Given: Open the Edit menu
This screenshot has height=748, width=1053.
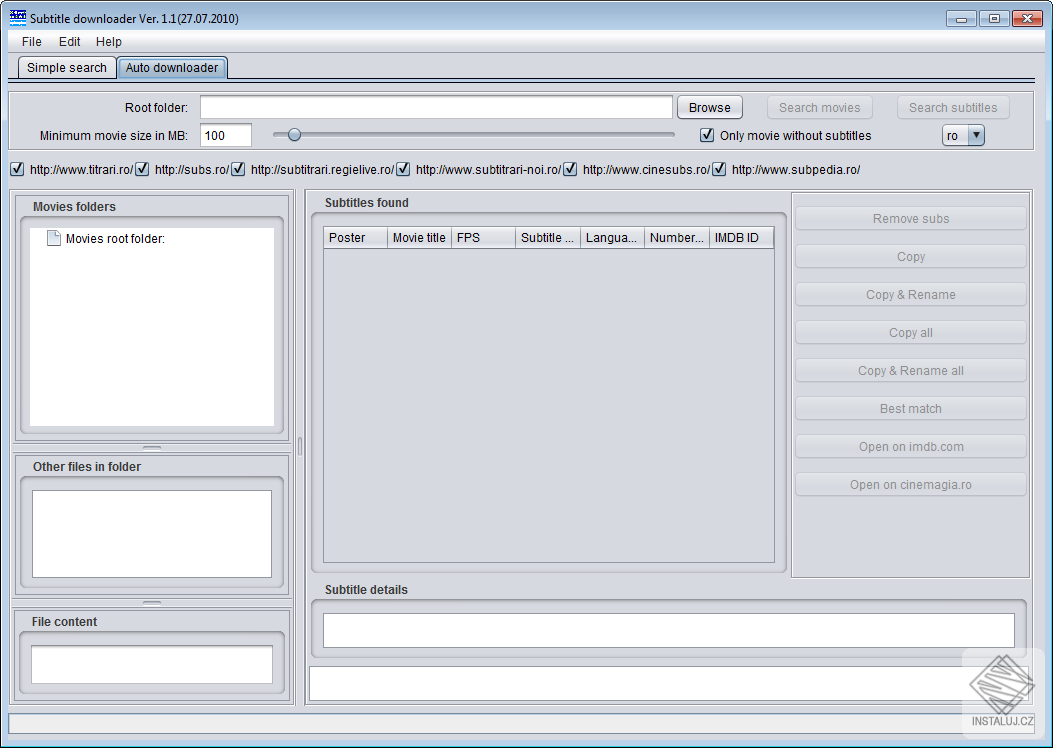Looking at the screenshot, I should [68, 42].
